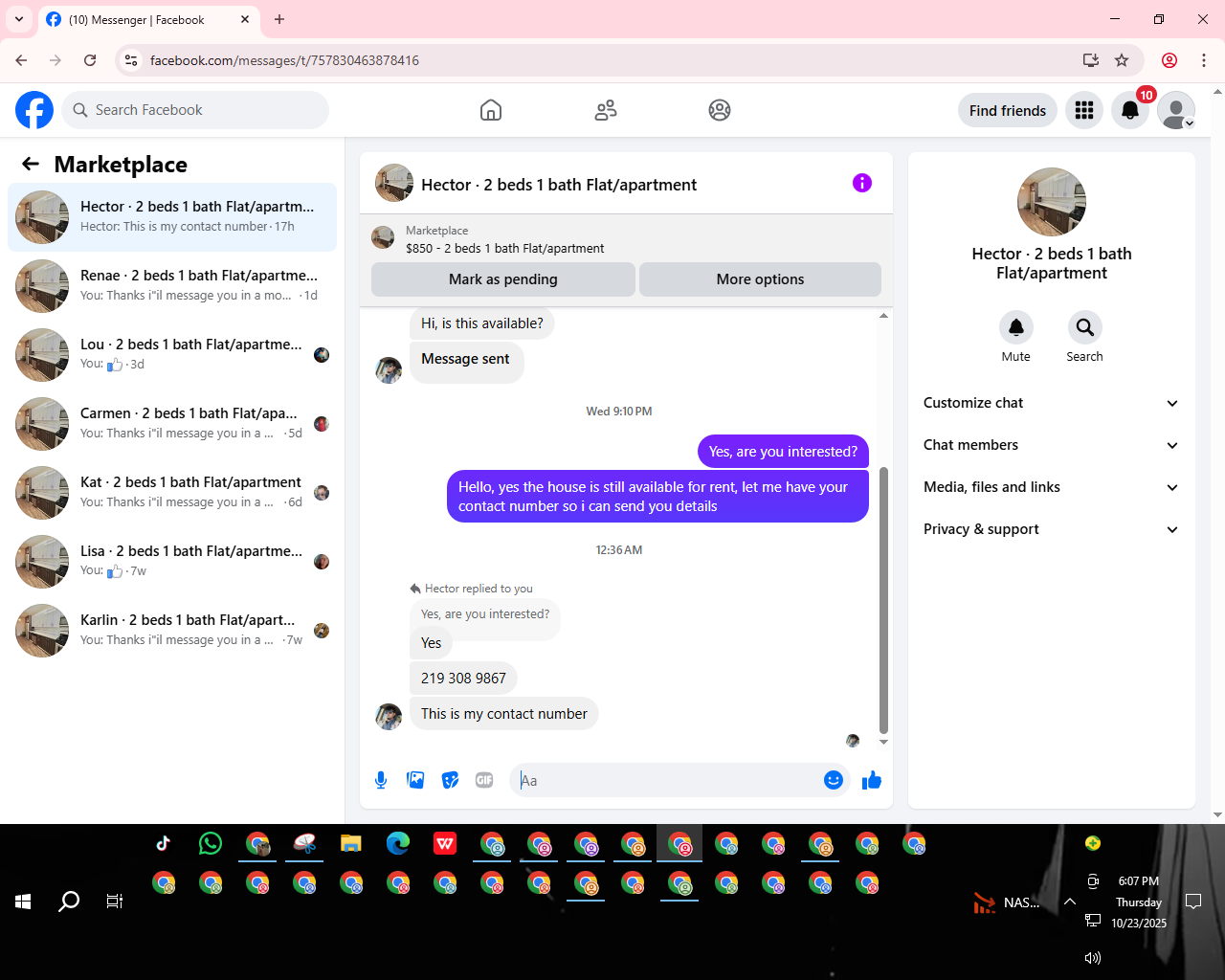
Task: Click the Marketplace back arrow
Action: click(31, 164)
